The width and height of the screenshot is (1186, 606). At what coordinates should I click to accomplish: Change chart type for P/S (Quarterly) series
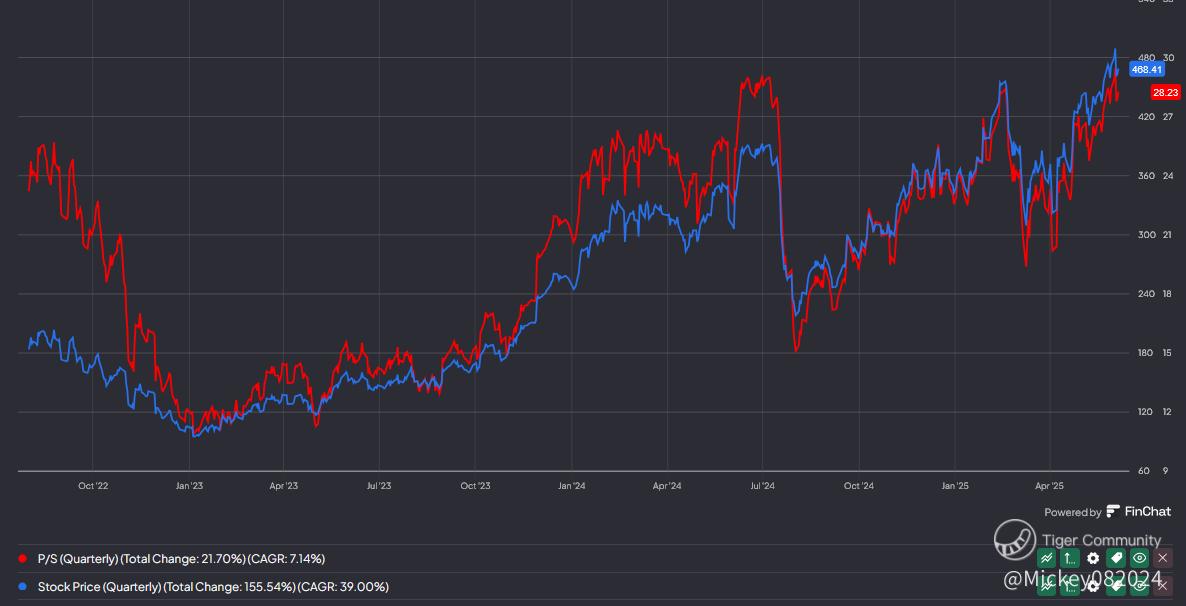point(1046,558)
